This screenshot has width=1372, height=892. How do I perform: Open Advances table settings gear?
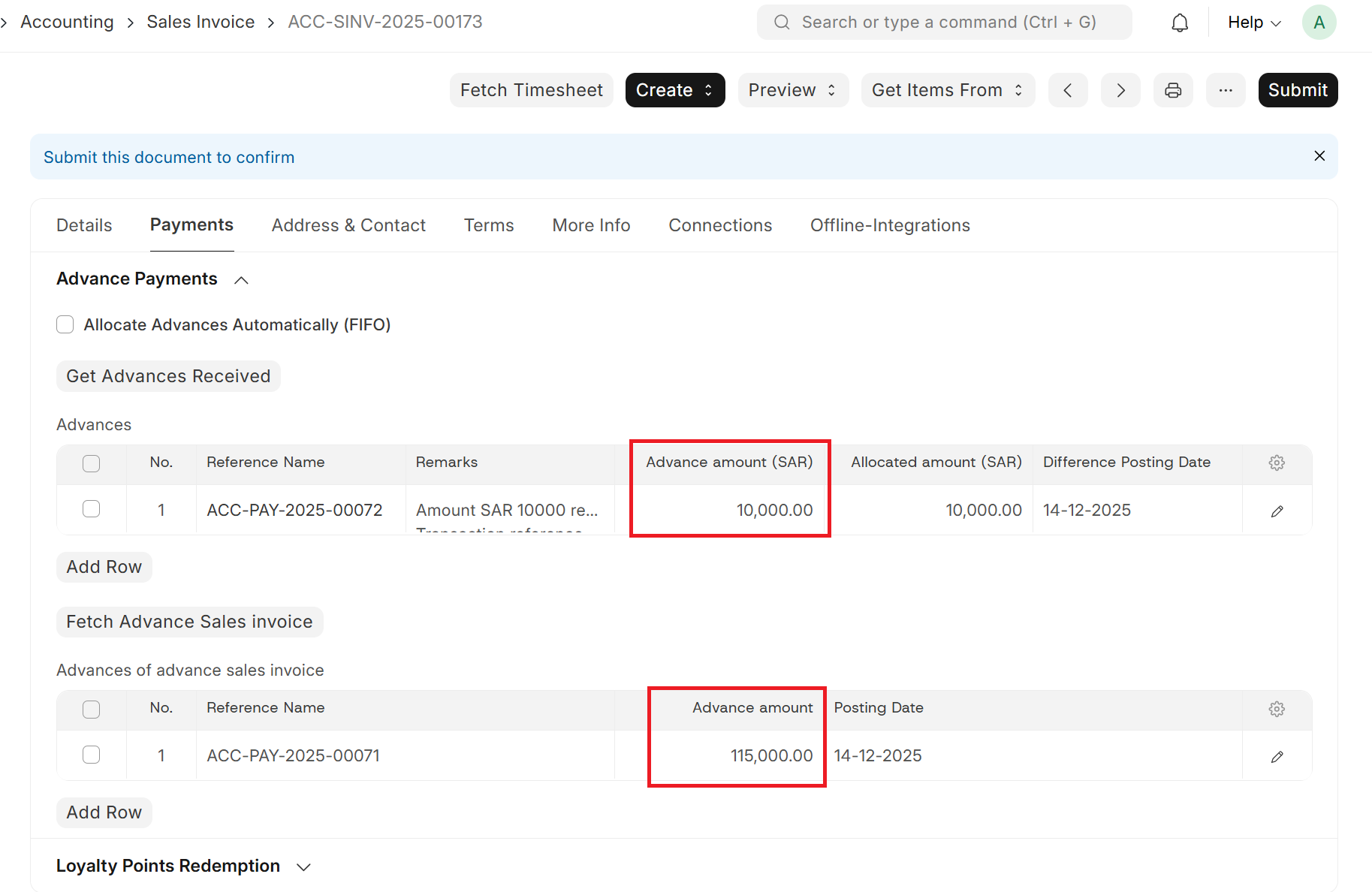[x=1277, y=463]
